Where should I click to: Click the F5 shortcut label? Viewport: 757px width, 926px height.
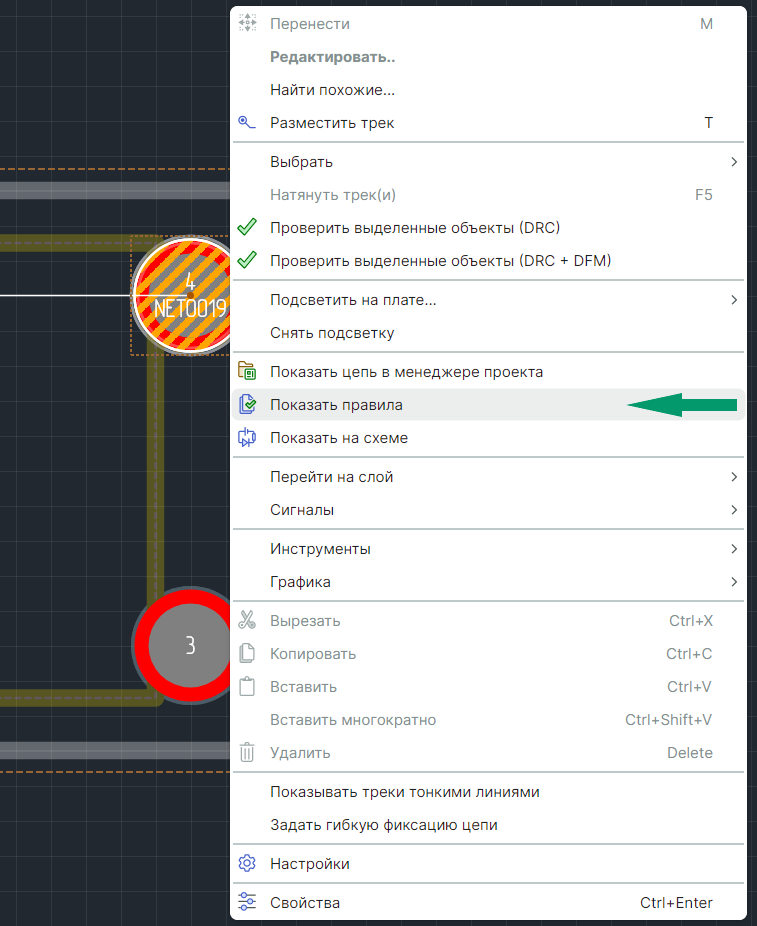point(703,194)
